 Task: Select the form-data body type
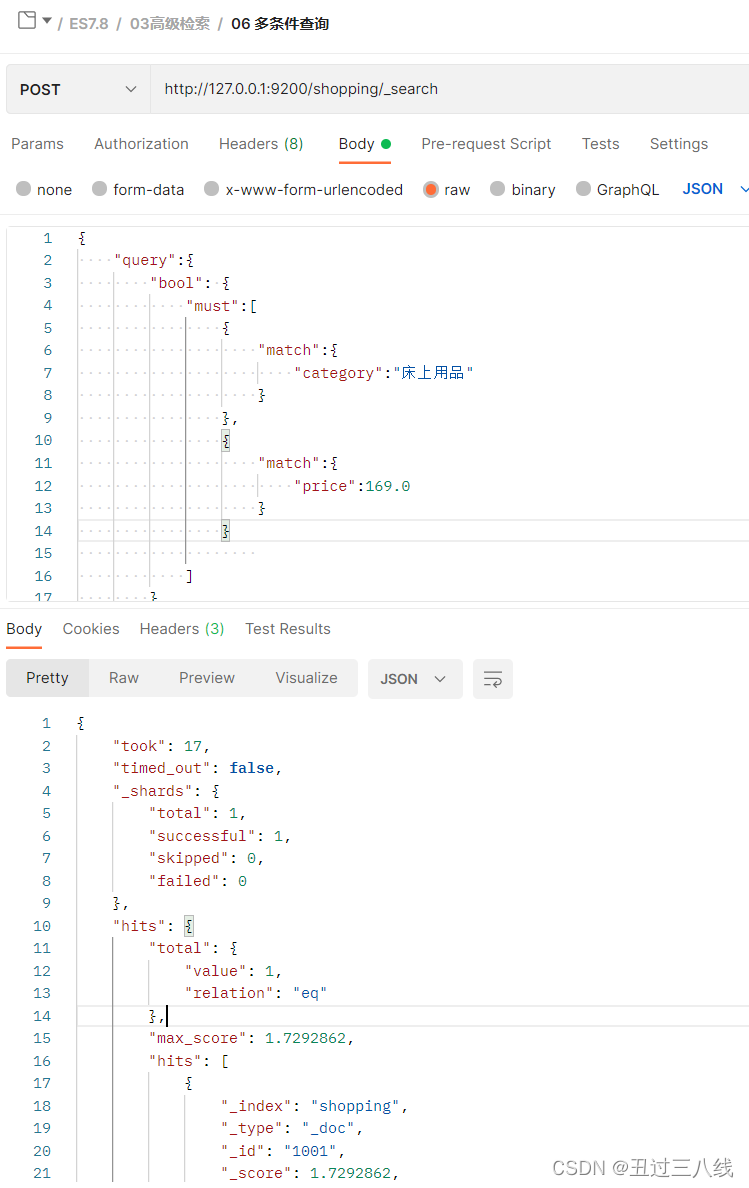click(x=138, y=189)
